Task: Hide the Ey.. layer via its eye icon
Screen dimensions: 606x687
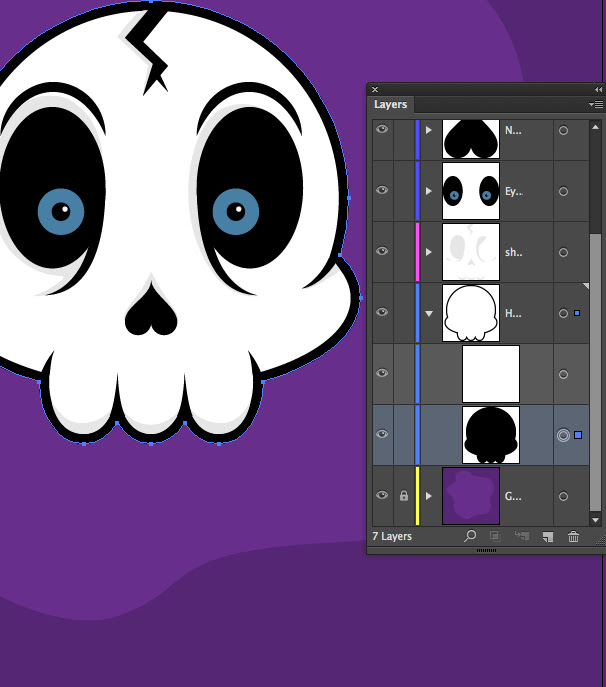Action: (x=382, y=190)
